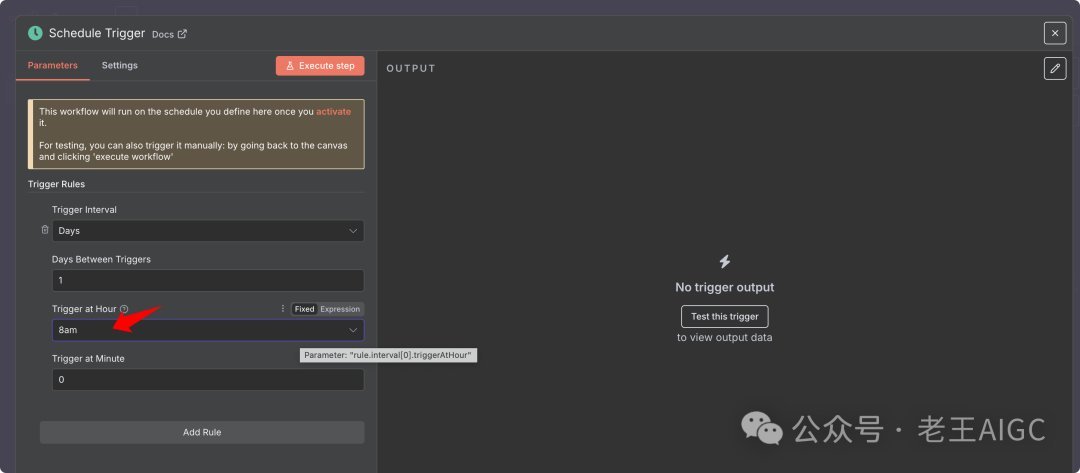
Task: Switch to the Parameters tab
Action: tap(52, 65)
